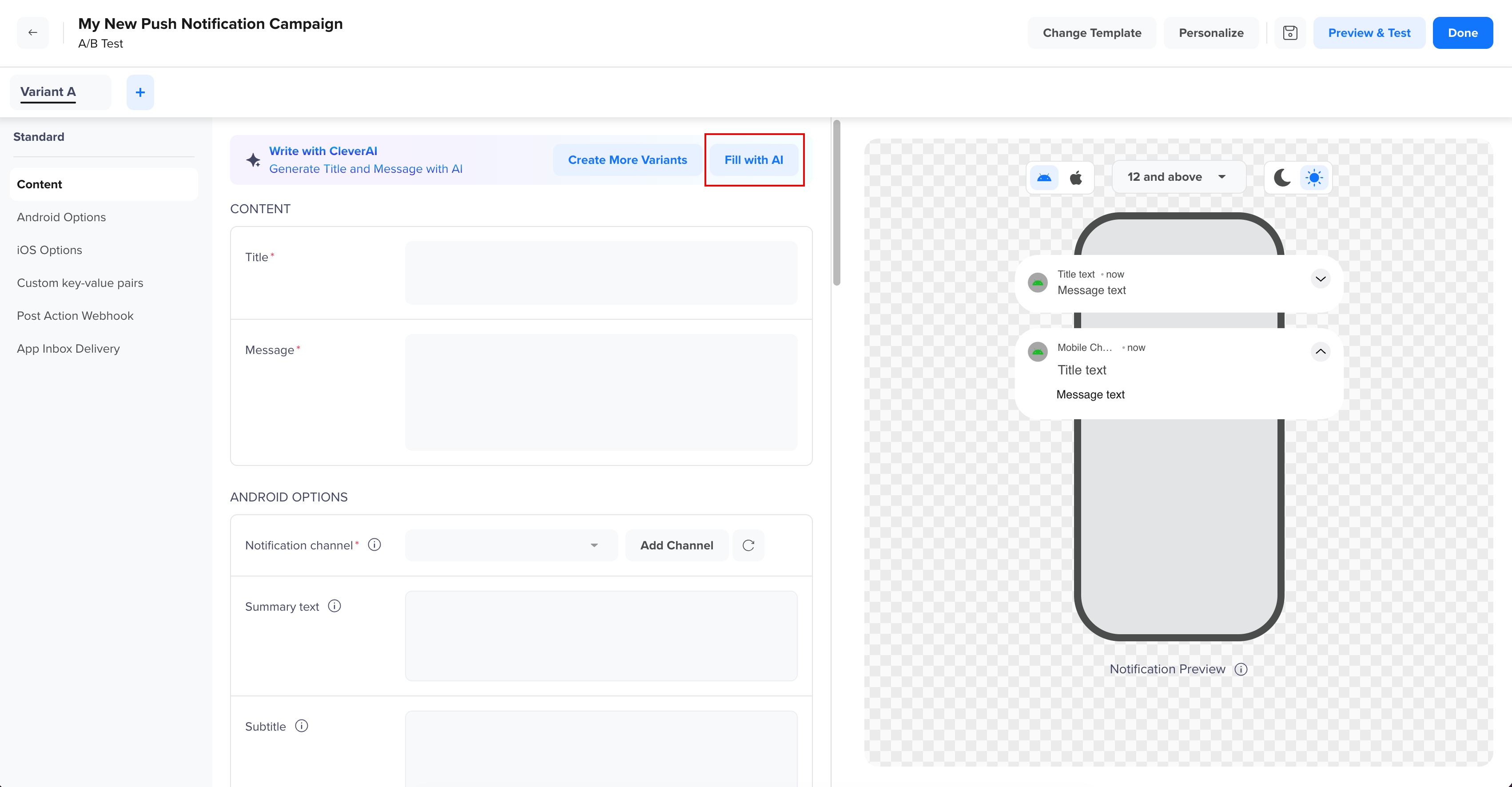Click app icon in collapsed notification
1512x787 pixels.
pos(1038,282)
